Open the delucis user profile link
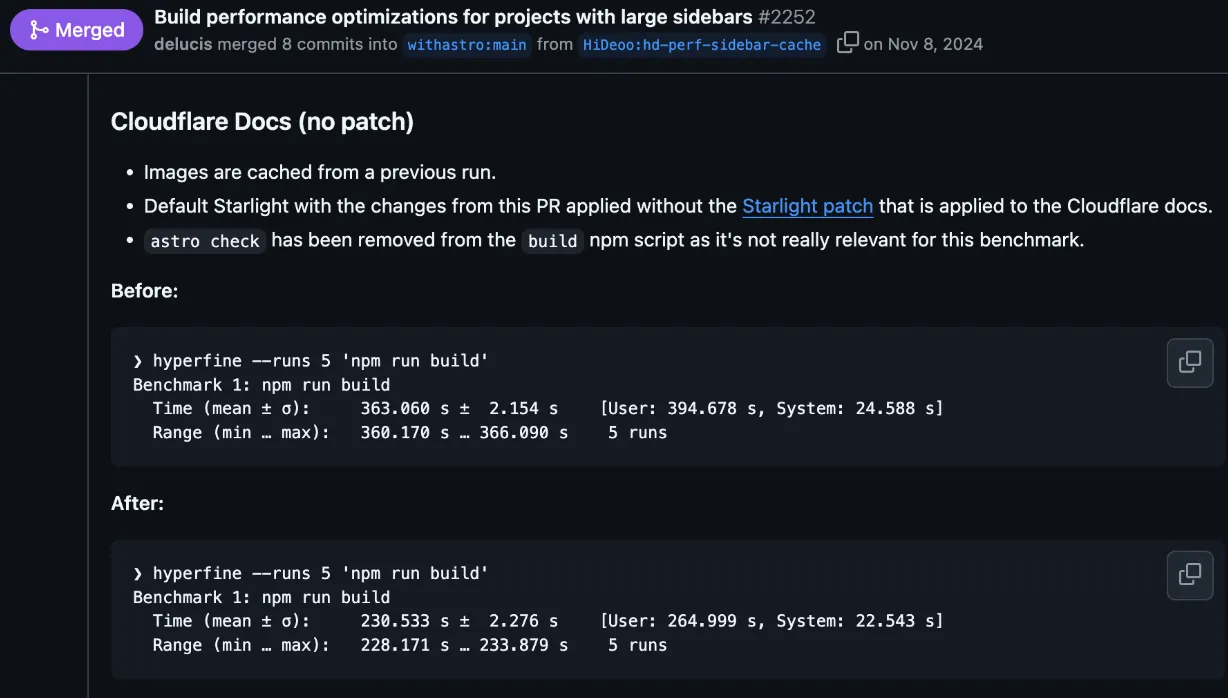 [183, 44]
